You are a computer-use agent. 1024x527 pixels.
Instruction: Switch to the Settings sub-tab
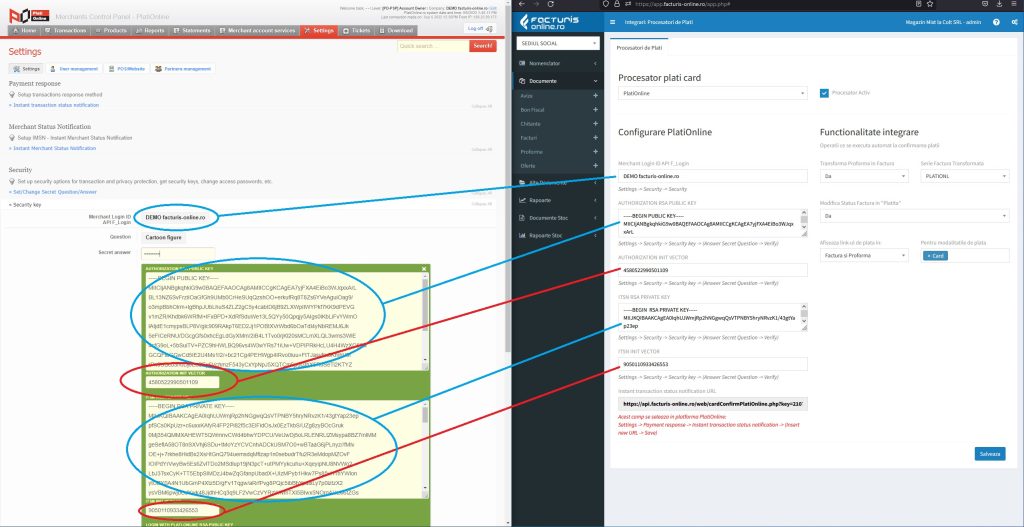(x=27, y=69)
